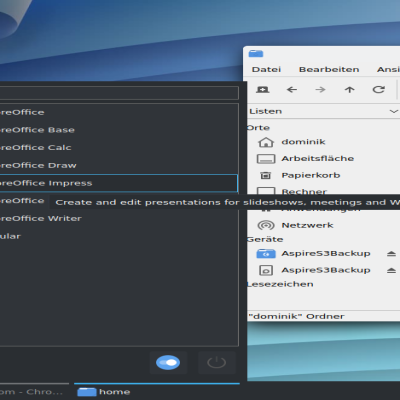This screenshot has width=400, height=400.
Task: Go up to parent folder
Action: coord(349,89)
